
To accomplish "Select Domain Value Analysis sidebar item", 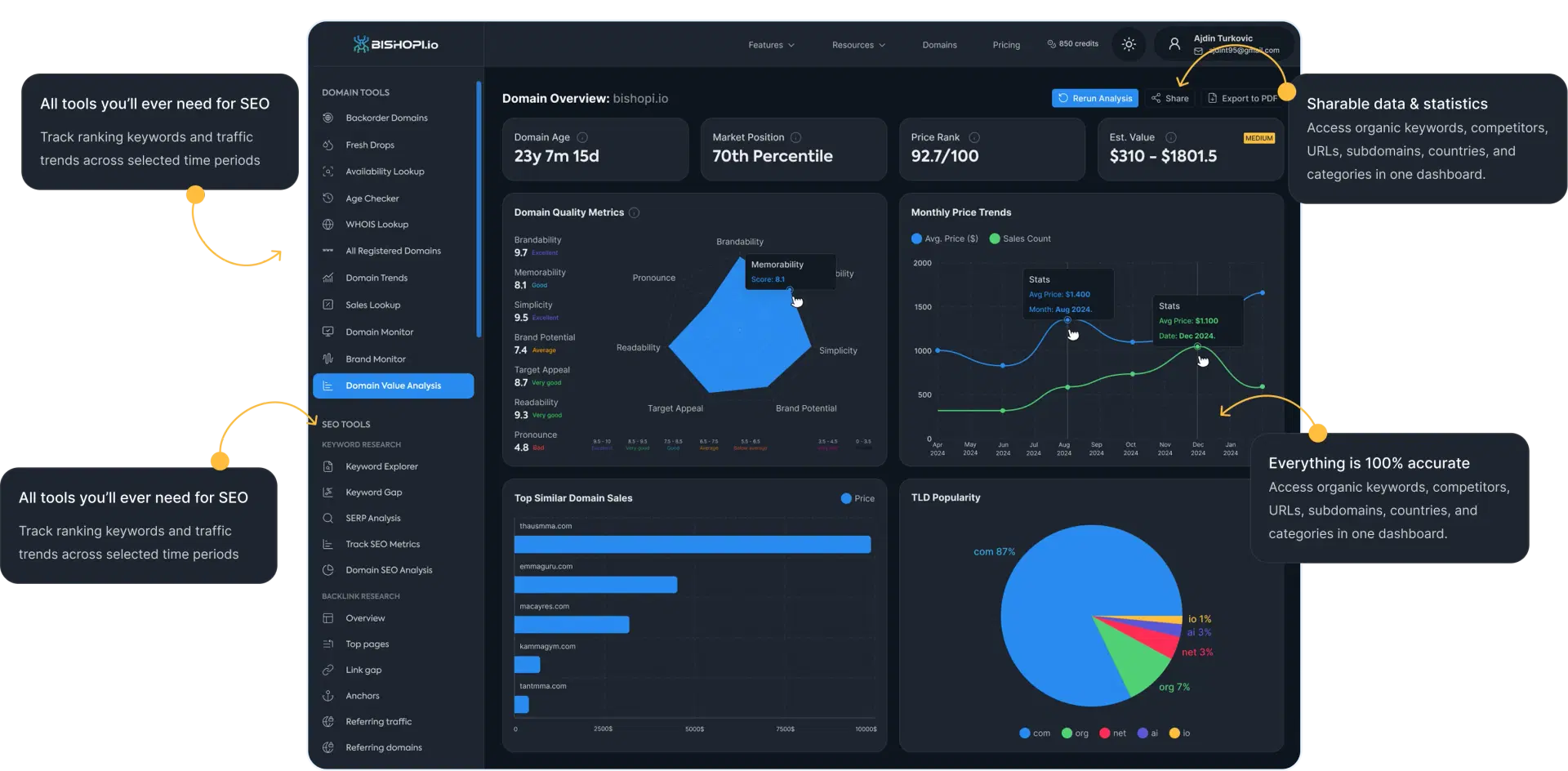I will point(393,385).
